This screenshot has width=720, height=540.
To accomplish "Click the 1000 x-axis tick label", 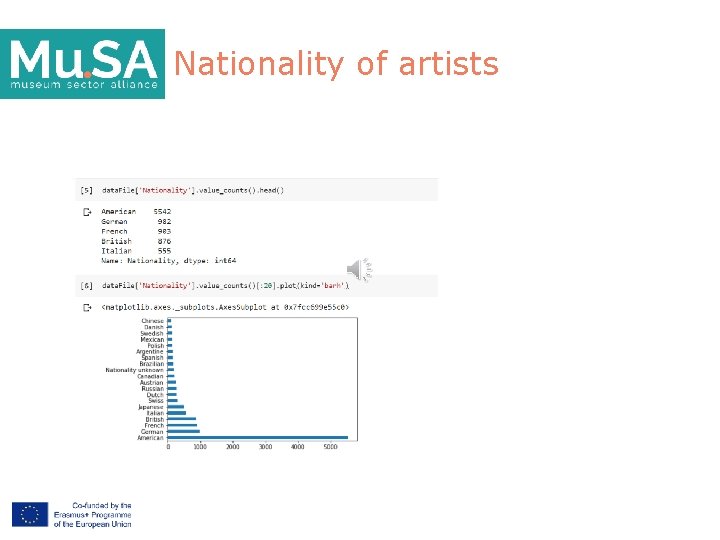I will (200, 447).
